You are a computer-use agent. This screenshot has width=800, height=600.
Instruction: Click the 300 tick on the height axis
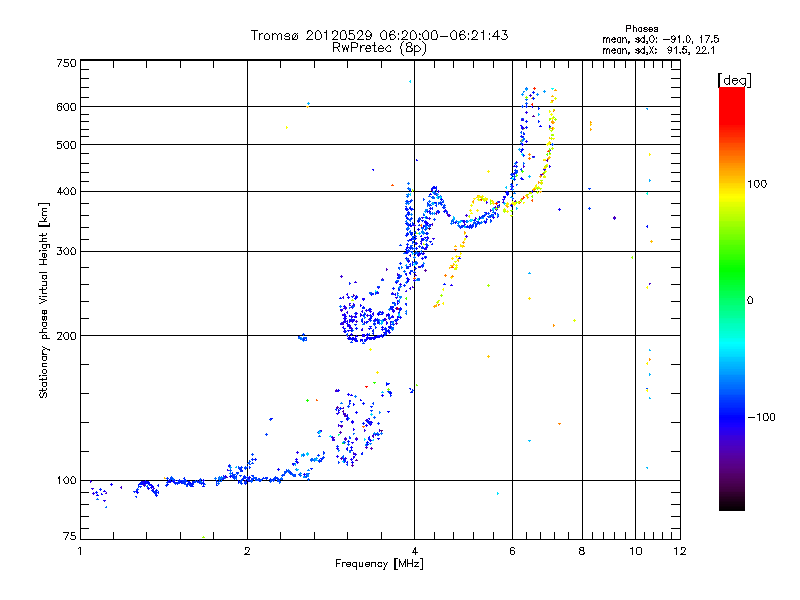[x=66, y=251]
